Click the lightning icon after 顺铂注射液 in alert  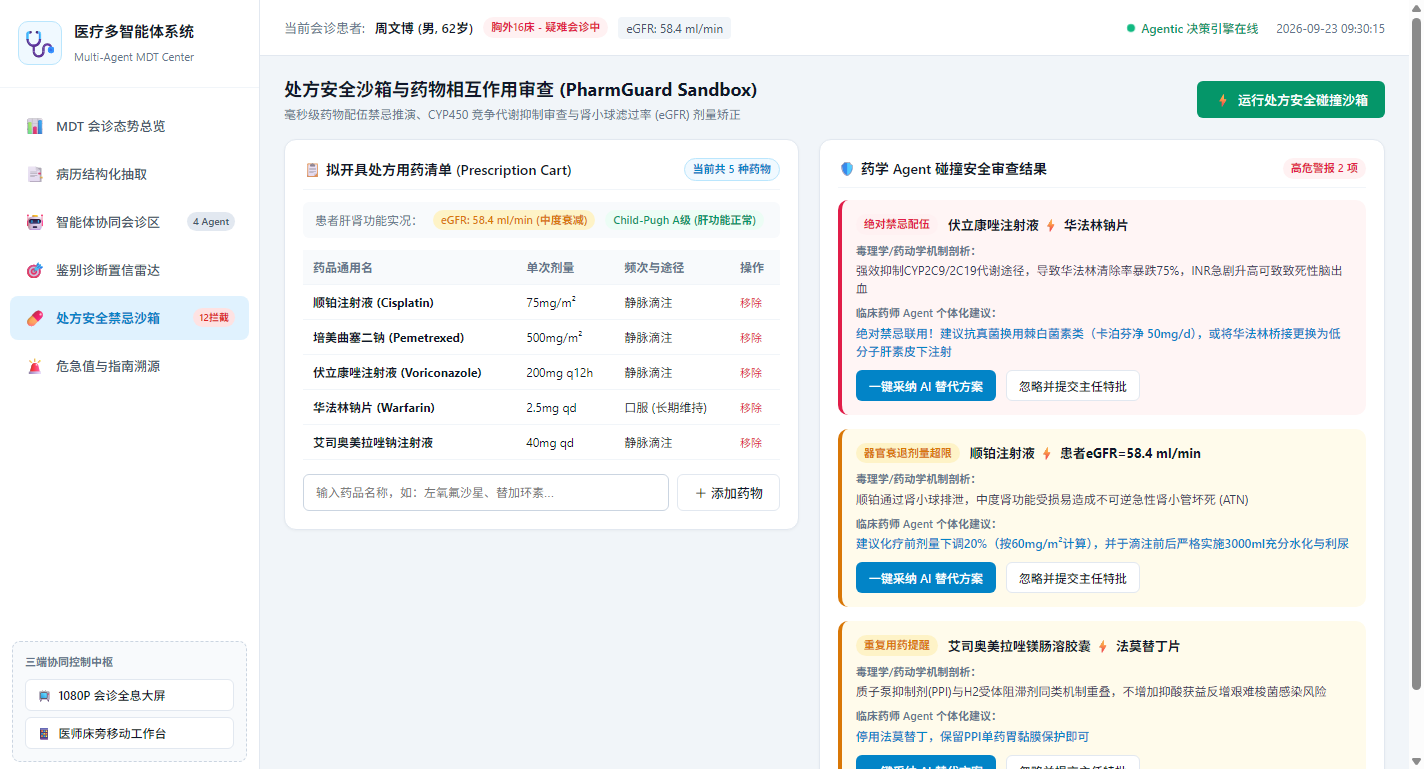(x=1047, y=453)
